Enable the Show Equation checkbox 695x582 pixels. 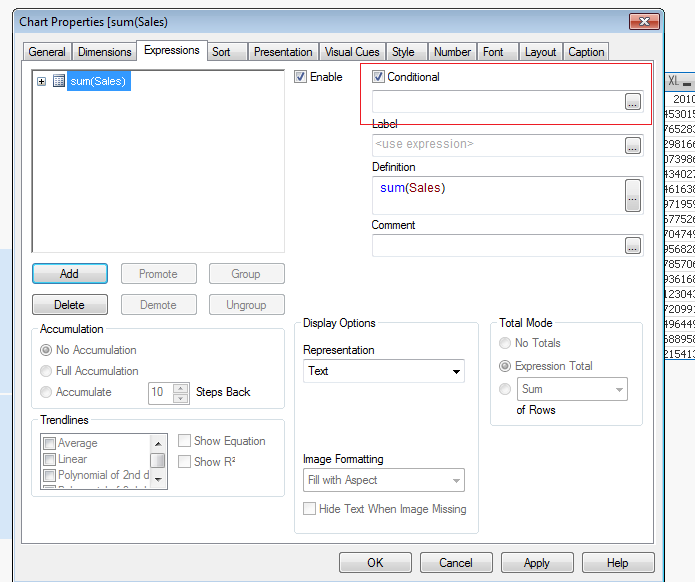pyautogui.click(x=184, y=441)
